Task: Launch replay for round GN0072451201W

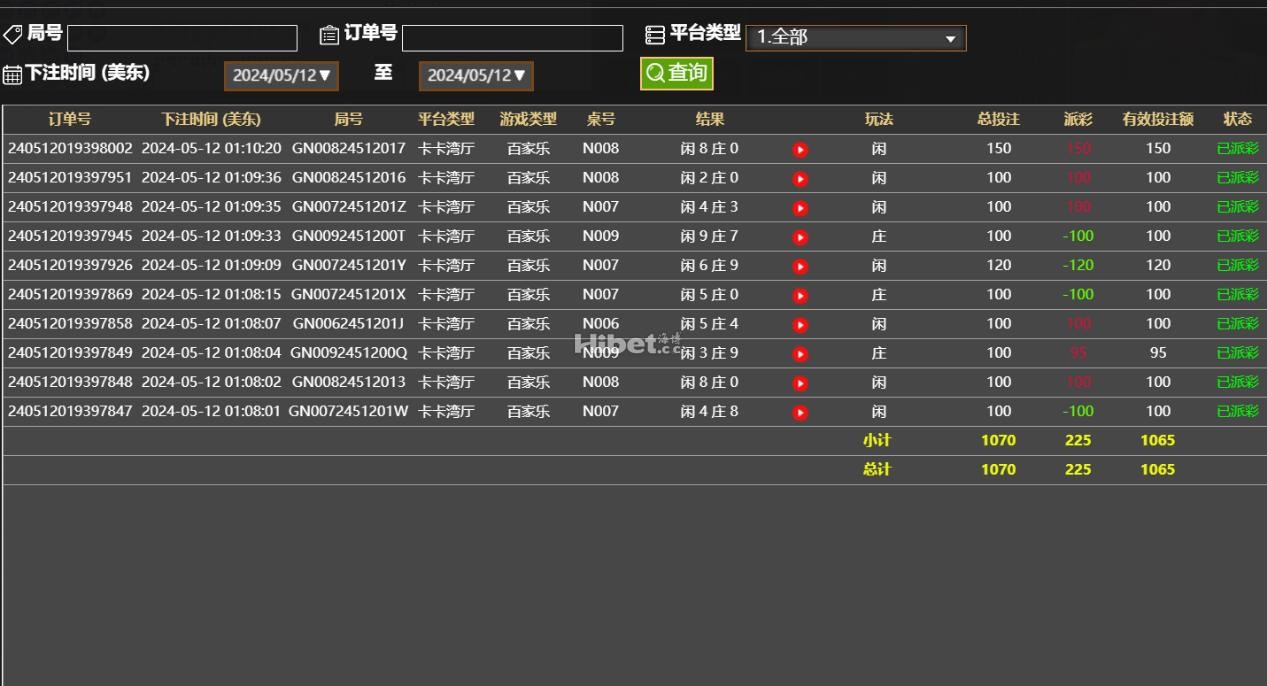Action: (800, 412)
